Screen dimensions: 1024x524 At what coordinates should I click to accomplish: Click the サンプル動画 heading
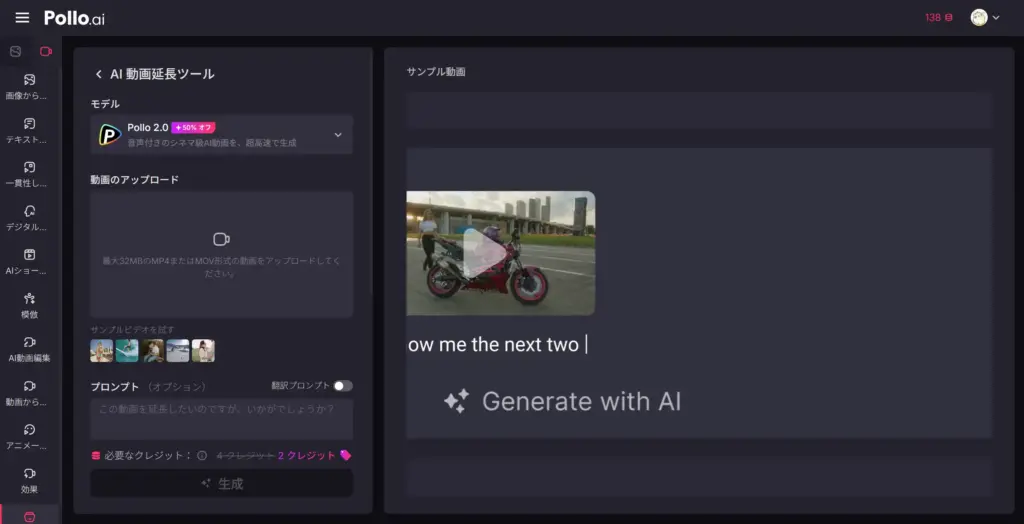click(x=436, y=72)
